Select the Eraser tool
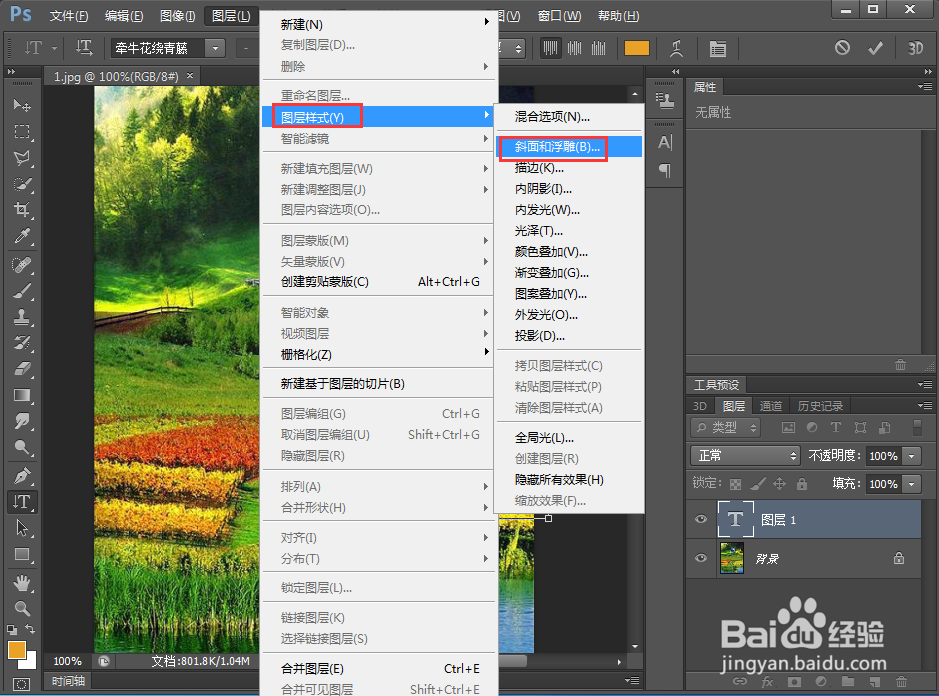 (x=22, y=369)
